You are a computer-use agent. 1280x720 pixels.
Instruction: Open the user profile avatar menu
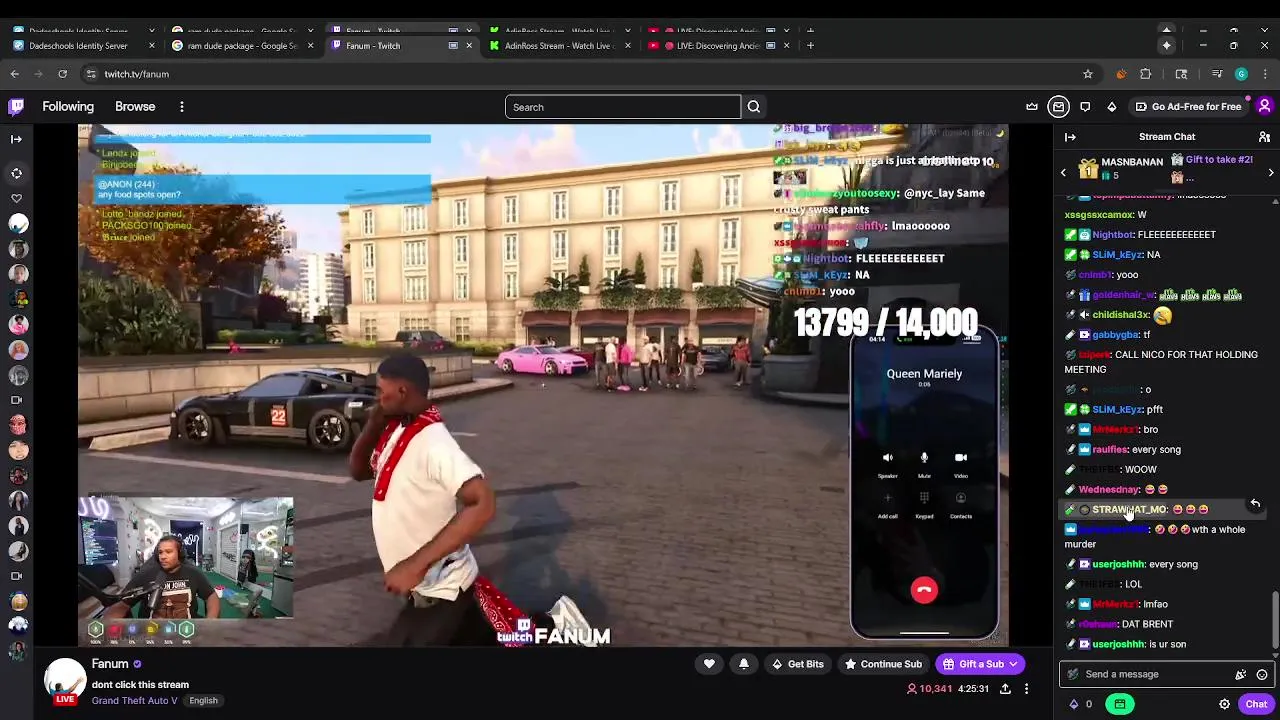1264,107
